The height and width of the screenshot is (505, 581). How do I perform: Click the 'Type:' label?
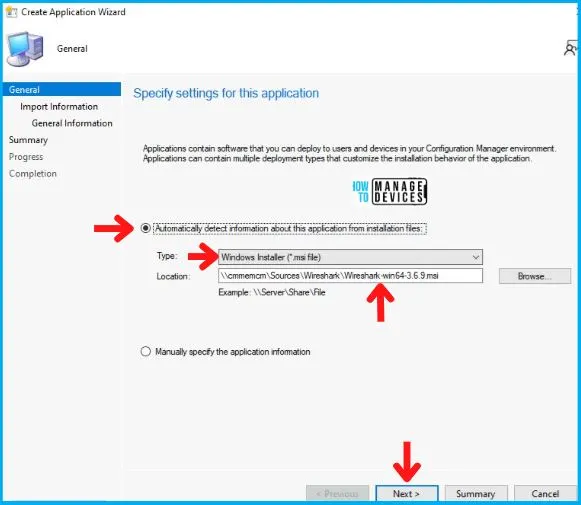tap(167, 256)
